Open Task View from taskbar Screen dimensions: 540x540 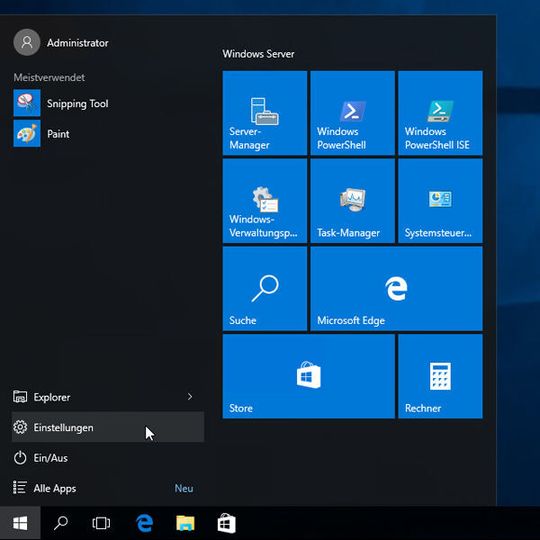[101, 523]
